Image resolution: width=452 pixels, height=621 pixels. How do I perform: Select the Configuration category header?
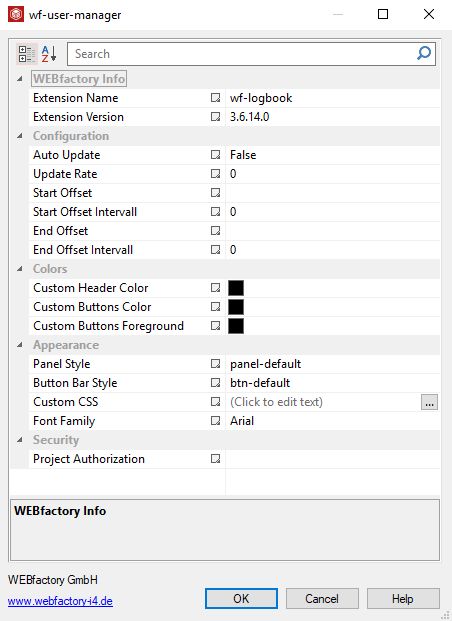pyautogui.click(x=71, y=136)
